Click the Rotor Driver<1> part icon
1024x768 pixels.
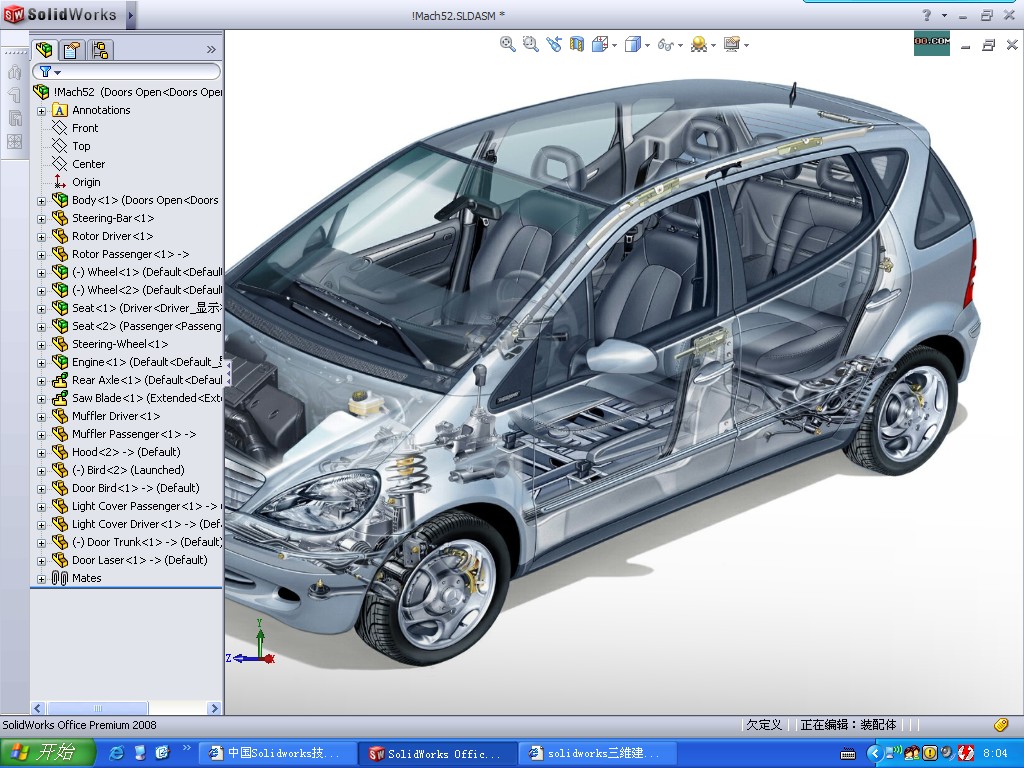(60, 236)
